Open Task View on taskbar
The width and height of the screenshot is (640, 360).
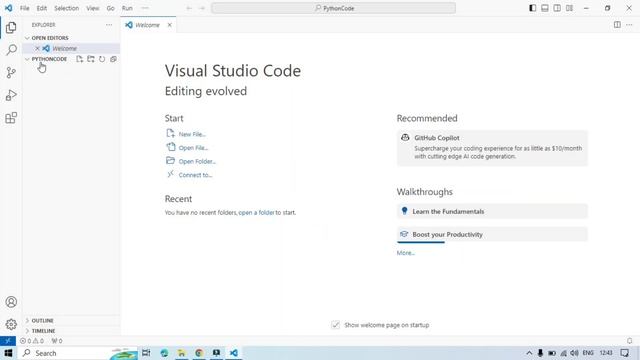tap(146, 353)
